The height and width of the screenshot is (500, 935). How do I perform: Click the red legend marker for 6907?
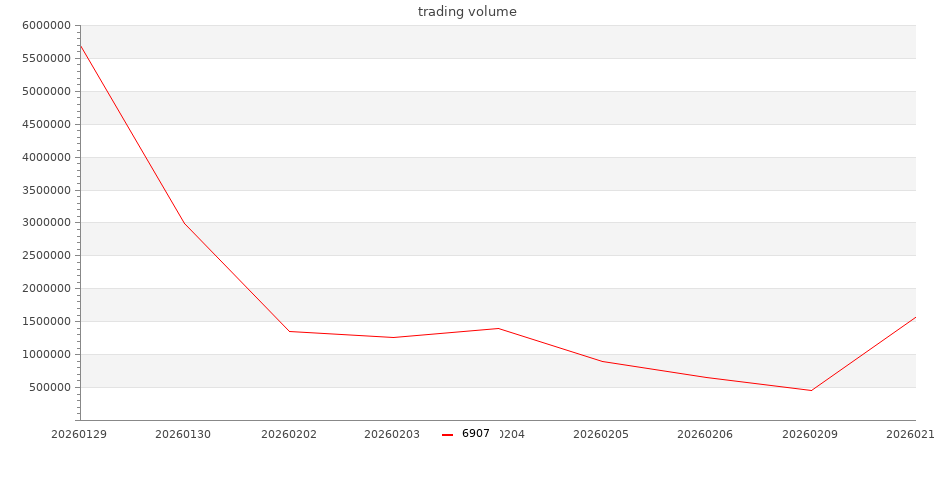448,435
